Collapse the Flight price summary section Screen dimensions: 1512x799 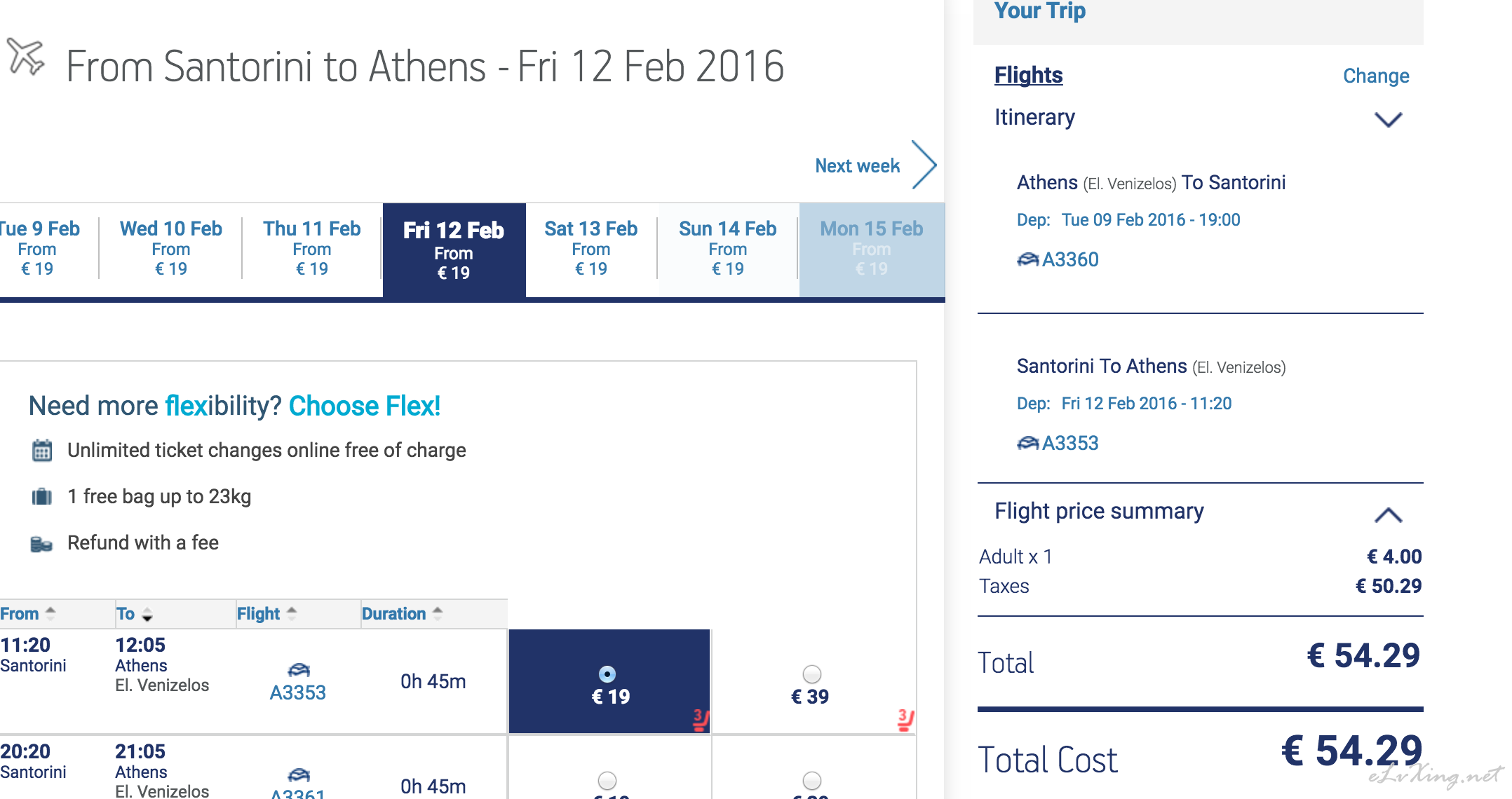tap(1388, 515)
